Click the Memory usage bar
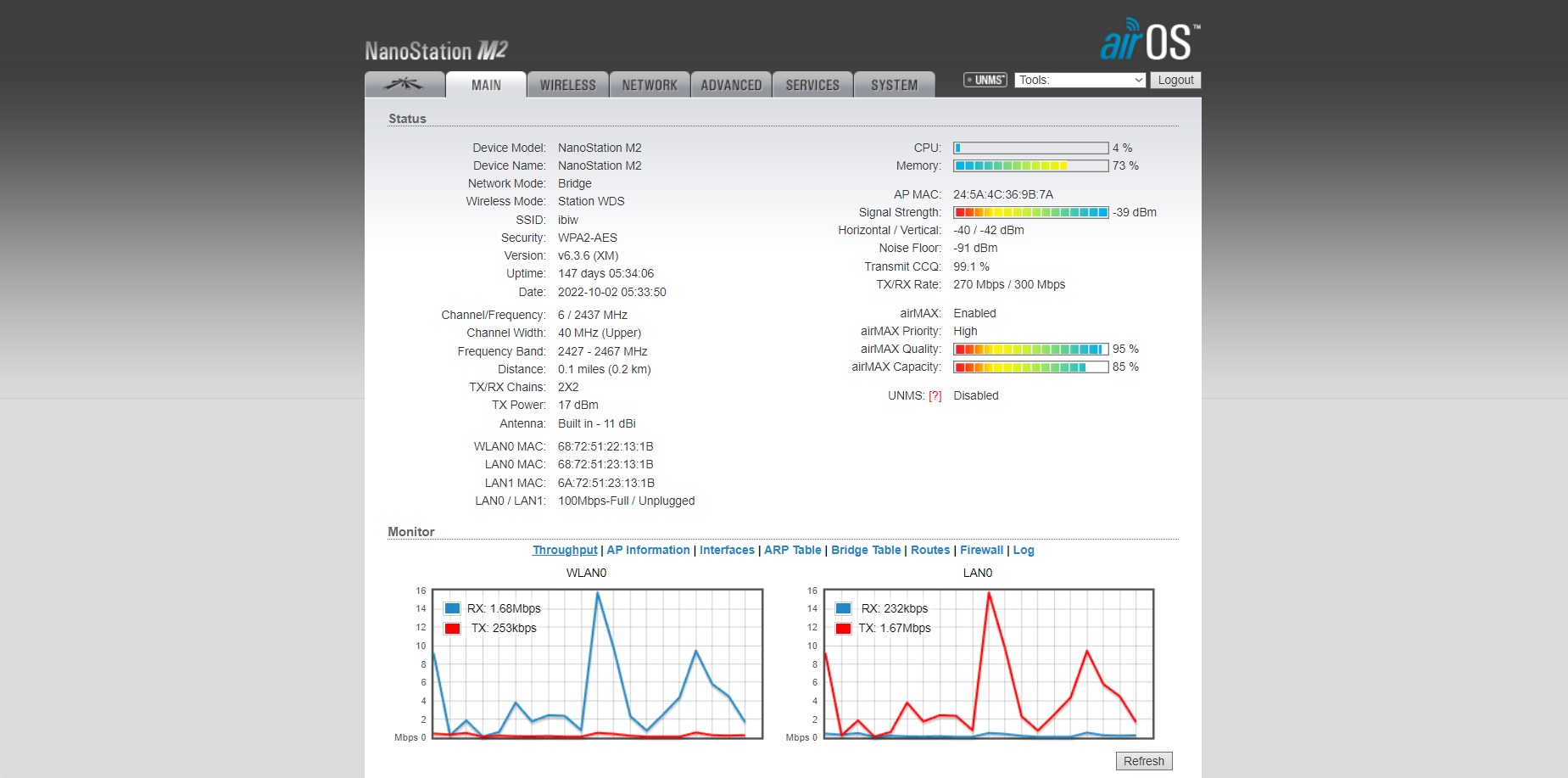Viewport: 1568px width, 778px height. 1030,165
